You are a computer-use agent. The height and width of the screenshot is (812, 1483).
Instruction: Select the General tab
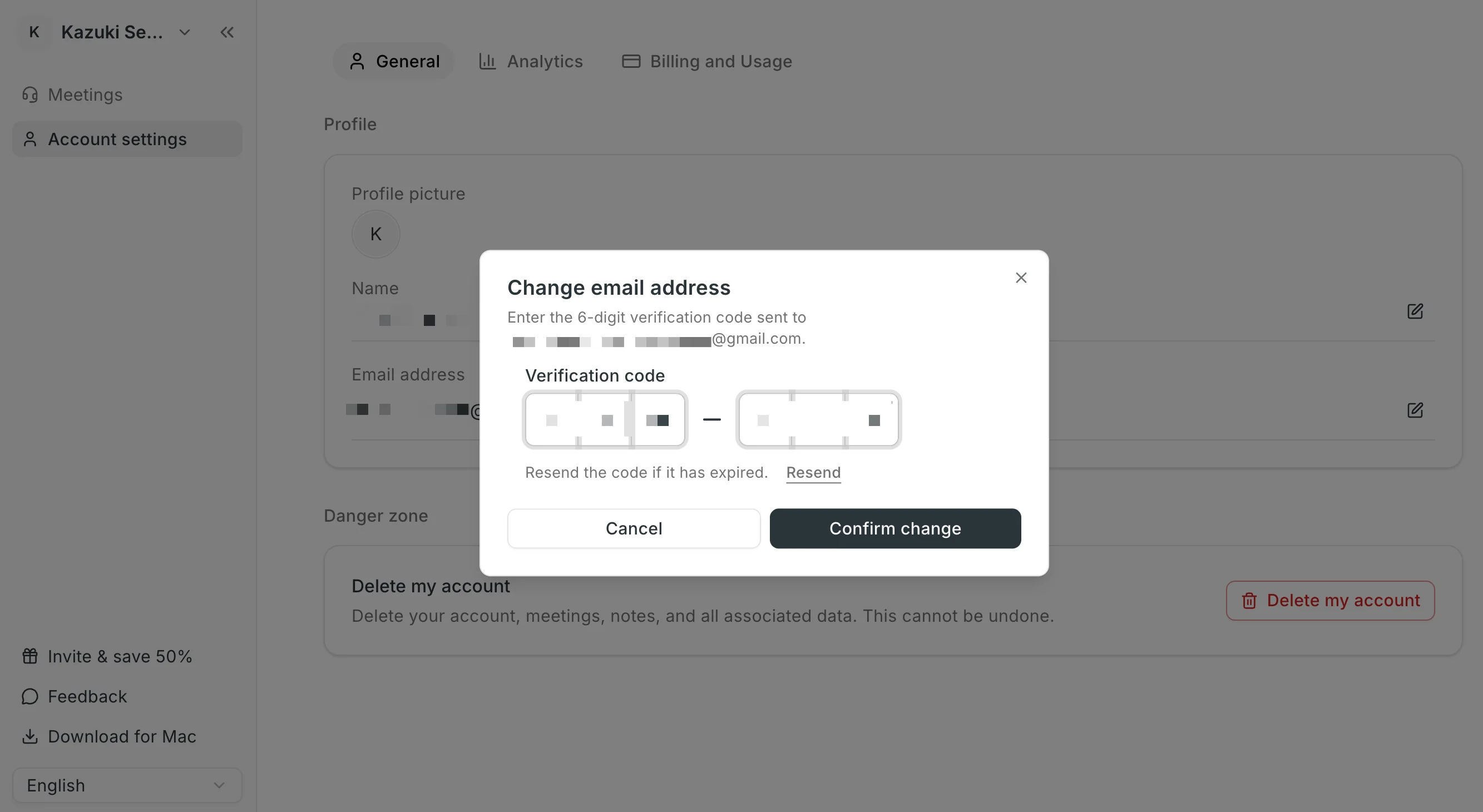pyautogui.click(x=394, y=61)
